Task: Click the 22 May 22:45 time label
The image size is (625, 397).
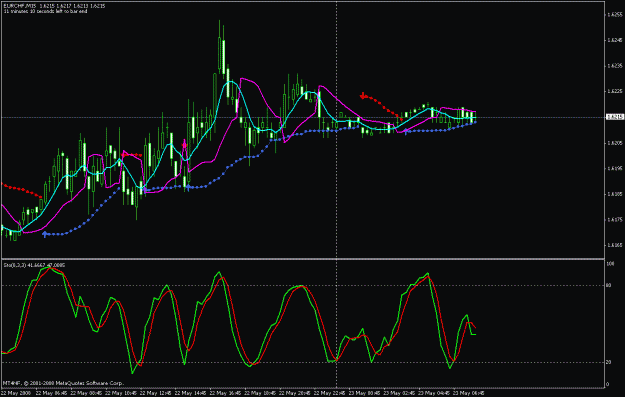Action: 329,393
